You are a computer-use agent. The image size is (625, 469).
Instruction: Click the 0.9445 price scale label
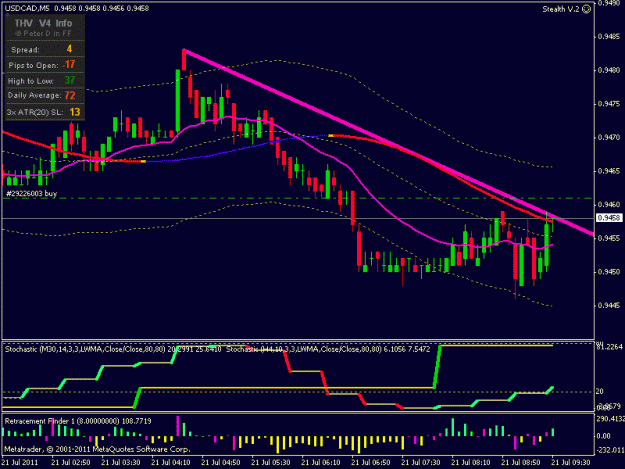[609, 306]
